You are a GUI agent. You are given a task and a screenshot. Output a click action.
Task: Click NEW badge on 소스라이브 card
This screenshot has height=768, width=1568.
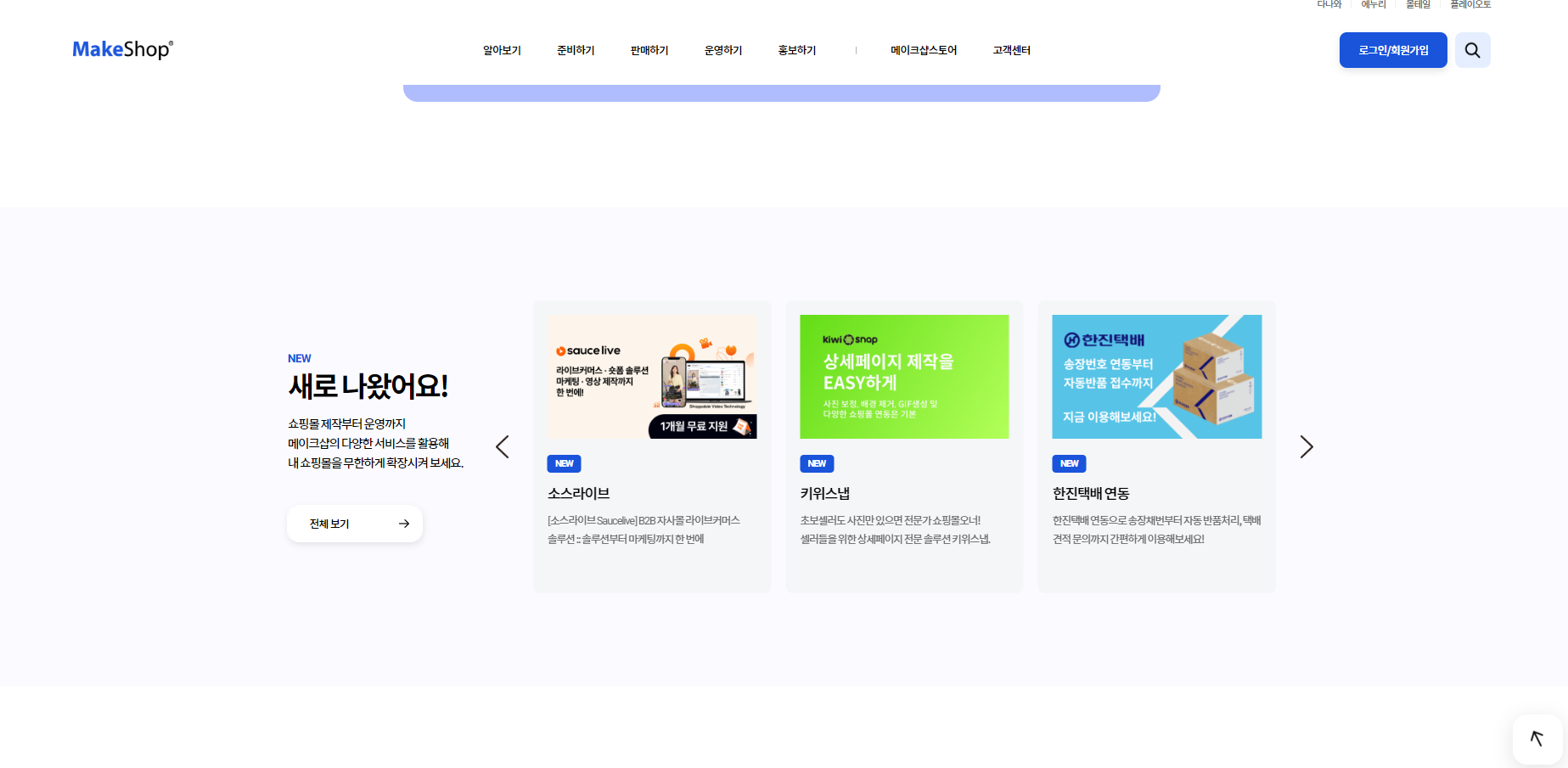[564, 463]
